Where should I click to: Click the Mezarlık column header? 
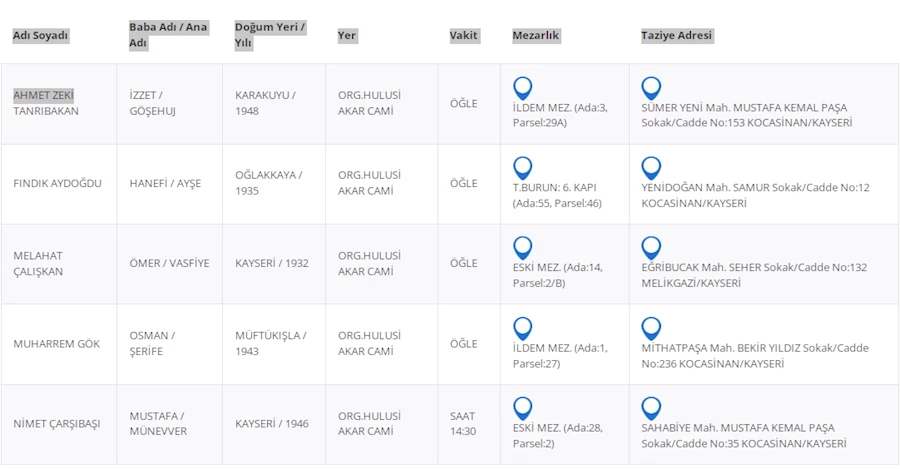click(536, 35)
